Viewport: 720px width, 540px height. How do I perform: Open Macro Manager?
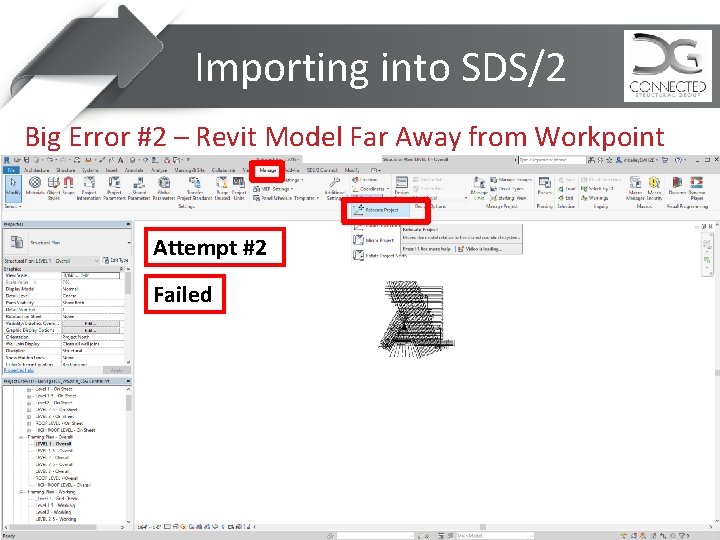pos(635,188)
